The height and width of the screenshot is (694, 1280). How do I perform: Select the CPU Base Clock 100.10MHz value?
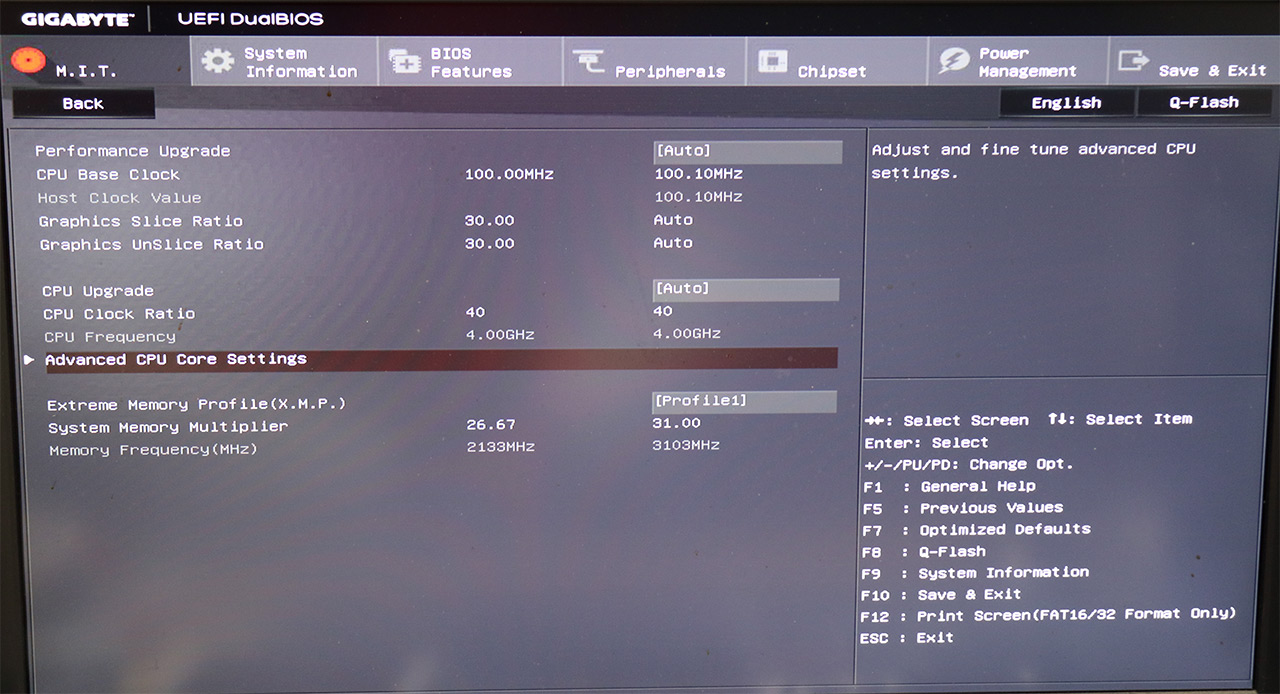pos(698,174)
